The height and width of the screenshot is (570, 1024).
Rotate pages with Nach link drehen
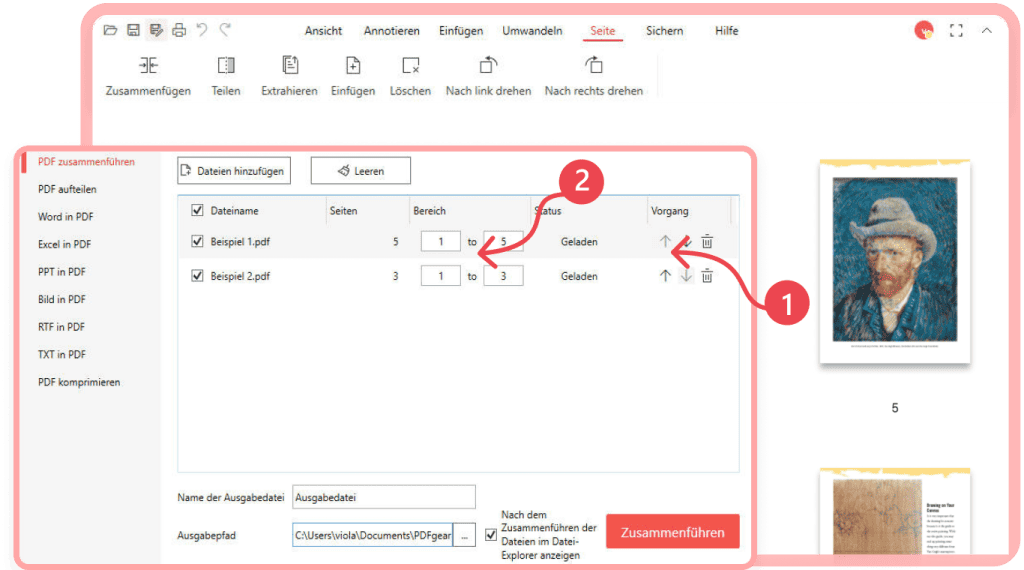coord(488,76)
